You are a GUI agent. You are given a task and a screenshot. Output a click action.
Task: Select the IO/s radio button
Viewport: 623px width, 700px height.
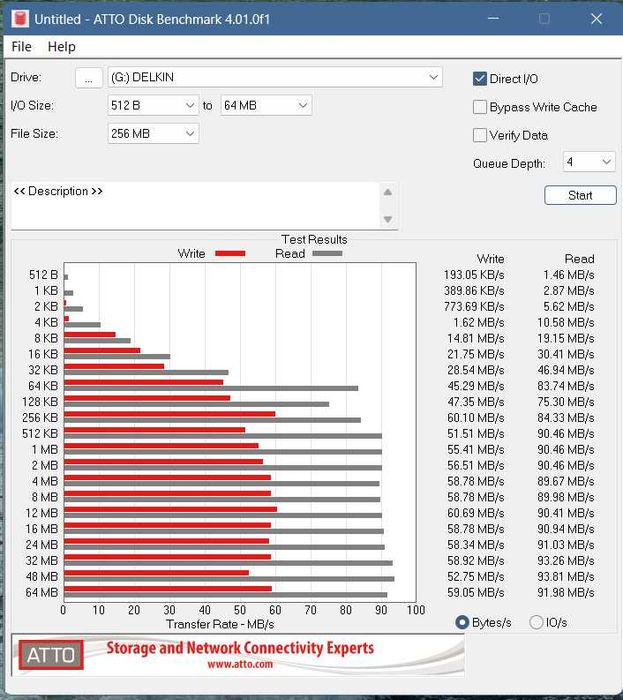[536, 622]
